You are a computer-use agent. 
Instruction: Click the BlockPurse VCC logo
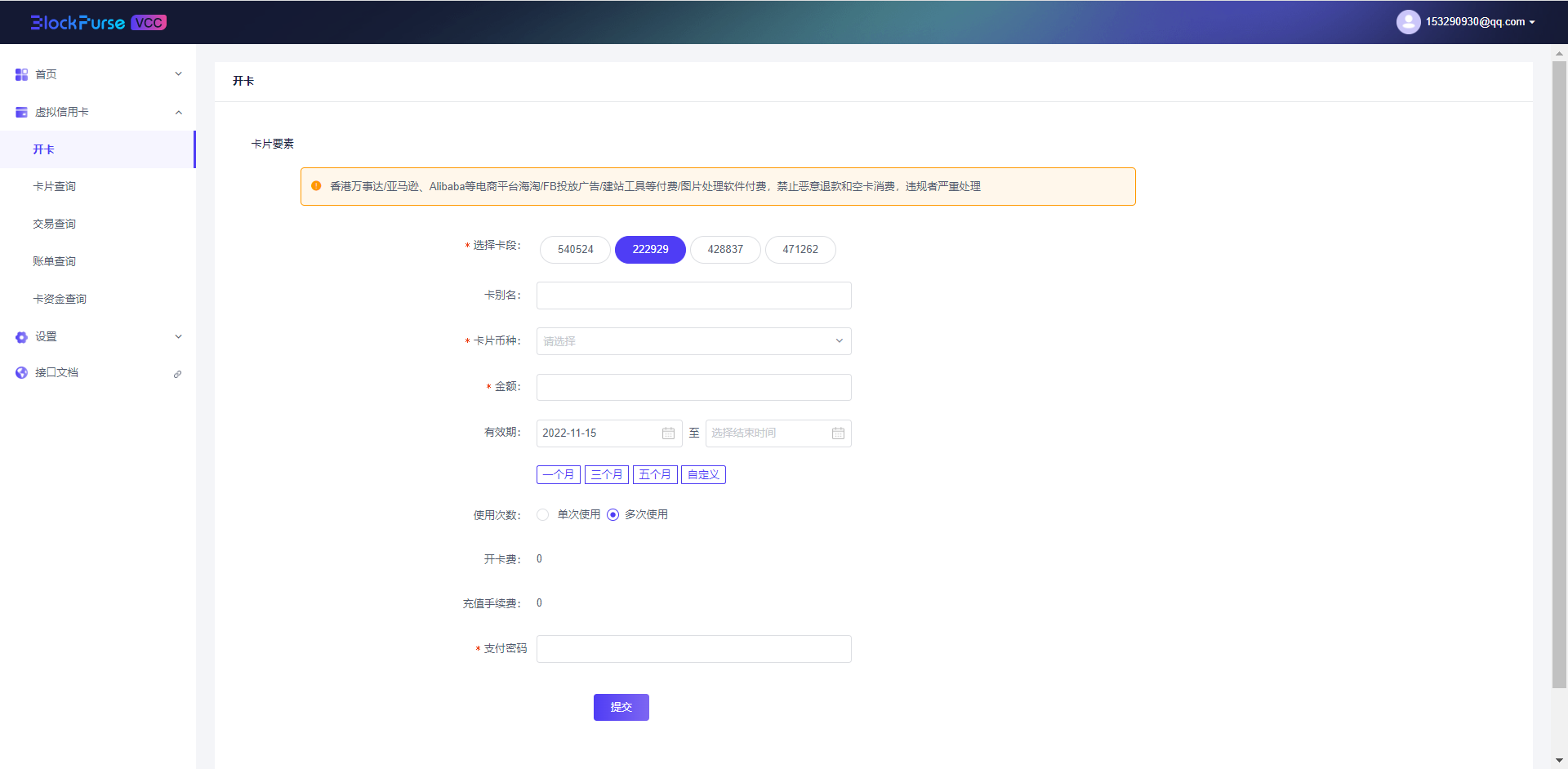tap(98, 23)
